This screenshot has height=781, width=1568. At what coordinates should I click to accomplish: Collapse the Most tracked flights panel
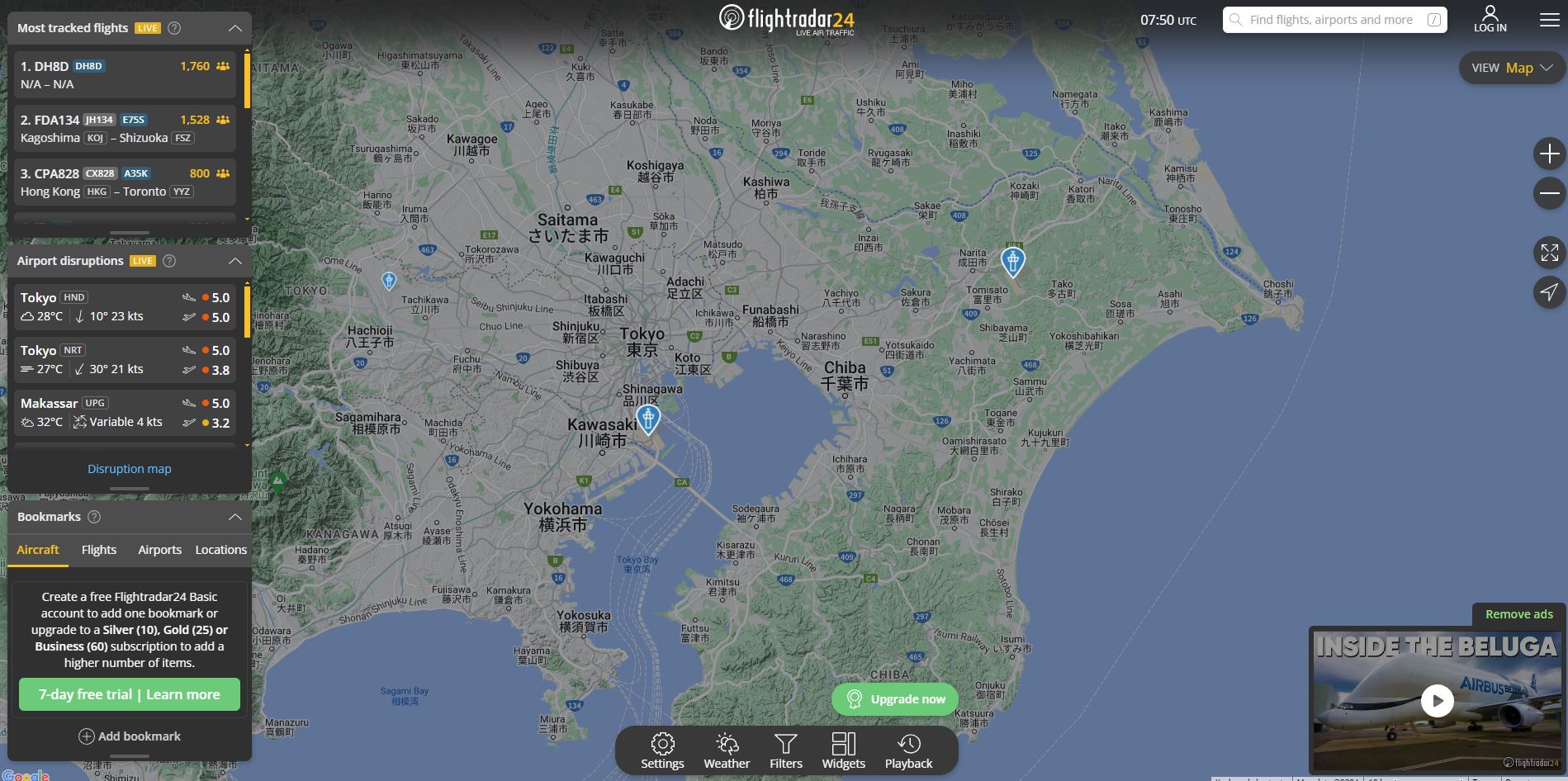235,28
